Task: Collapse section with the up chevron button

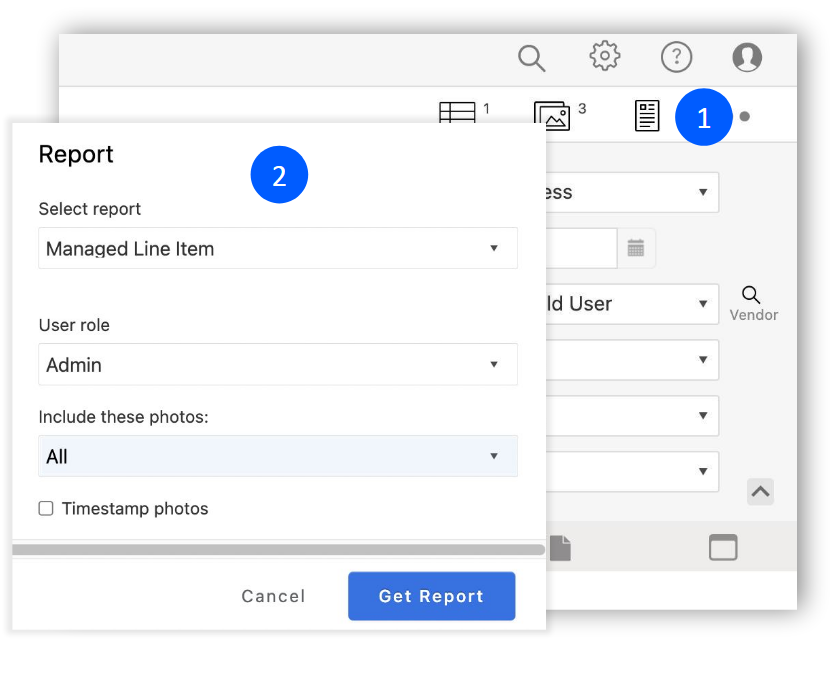Action: (760, 491)
